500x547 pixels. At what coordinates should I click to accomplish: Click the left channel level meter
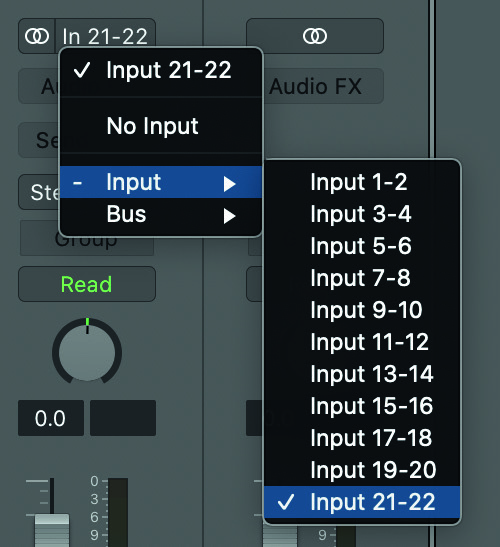(118, 512)
